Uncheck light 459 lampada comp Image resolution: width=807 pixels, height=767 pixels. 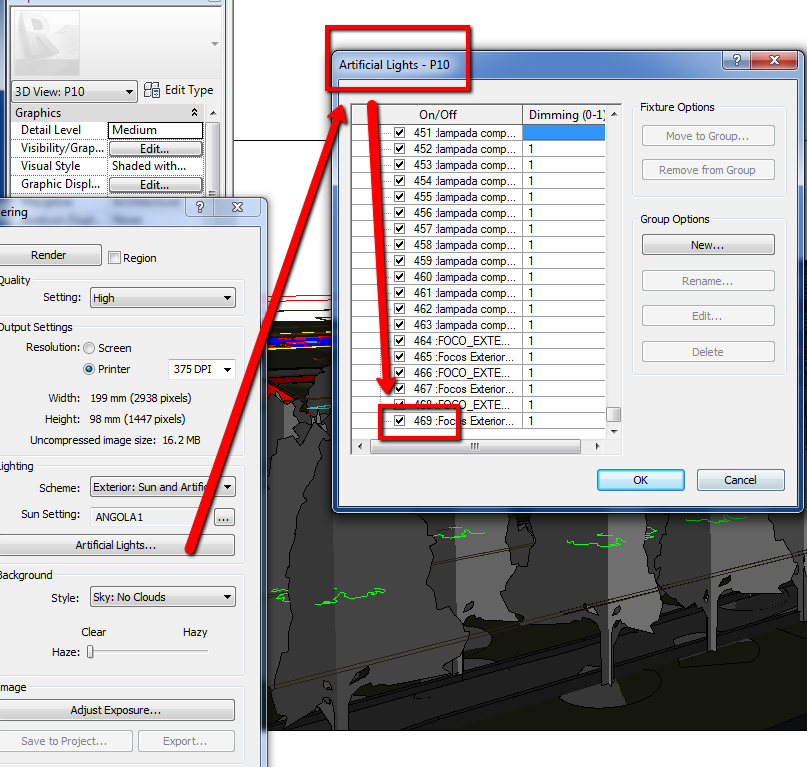(399, 260)
